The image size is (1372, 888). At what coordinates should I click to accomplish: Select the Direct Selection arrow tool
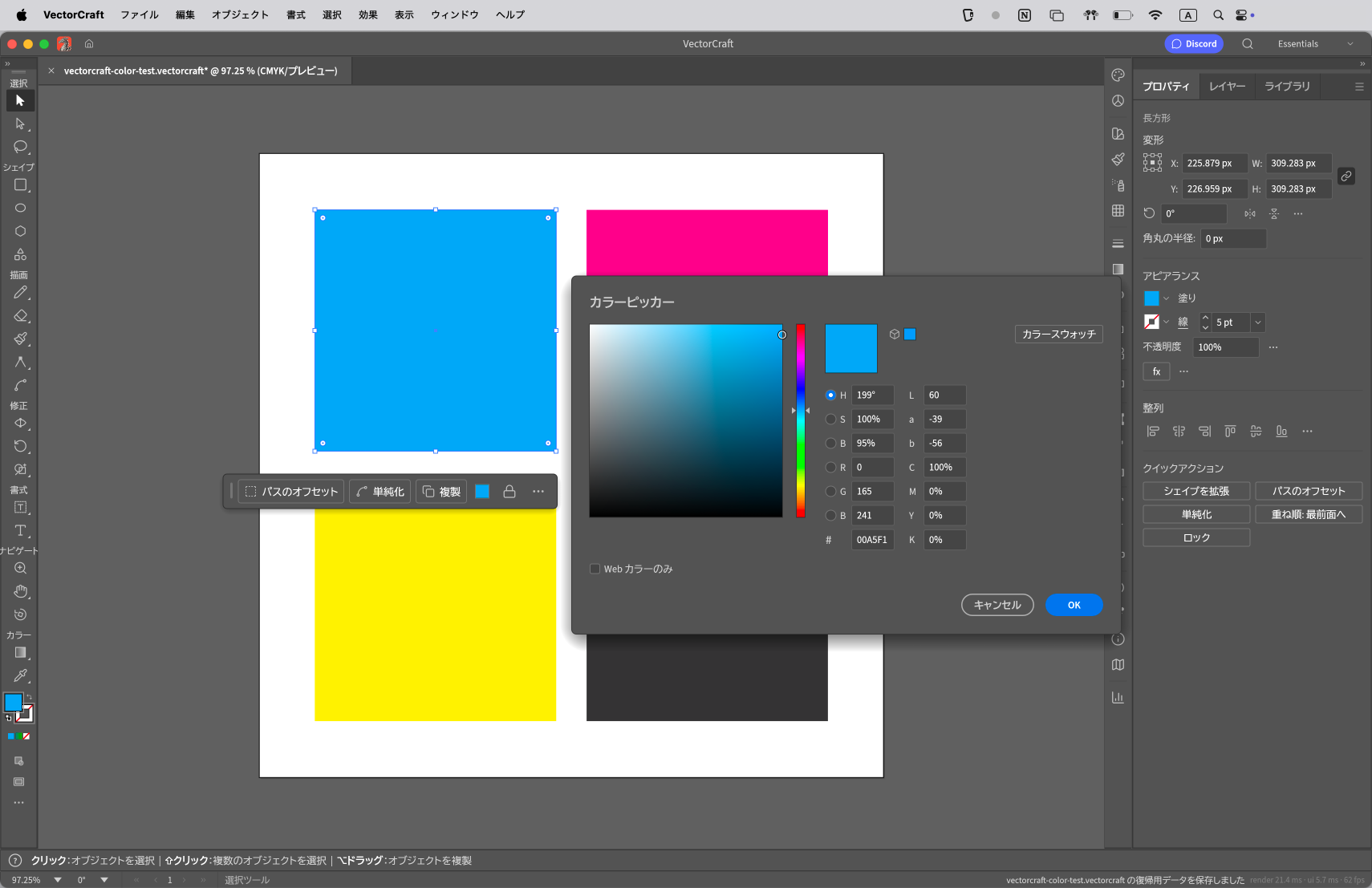tap(20, 124)
